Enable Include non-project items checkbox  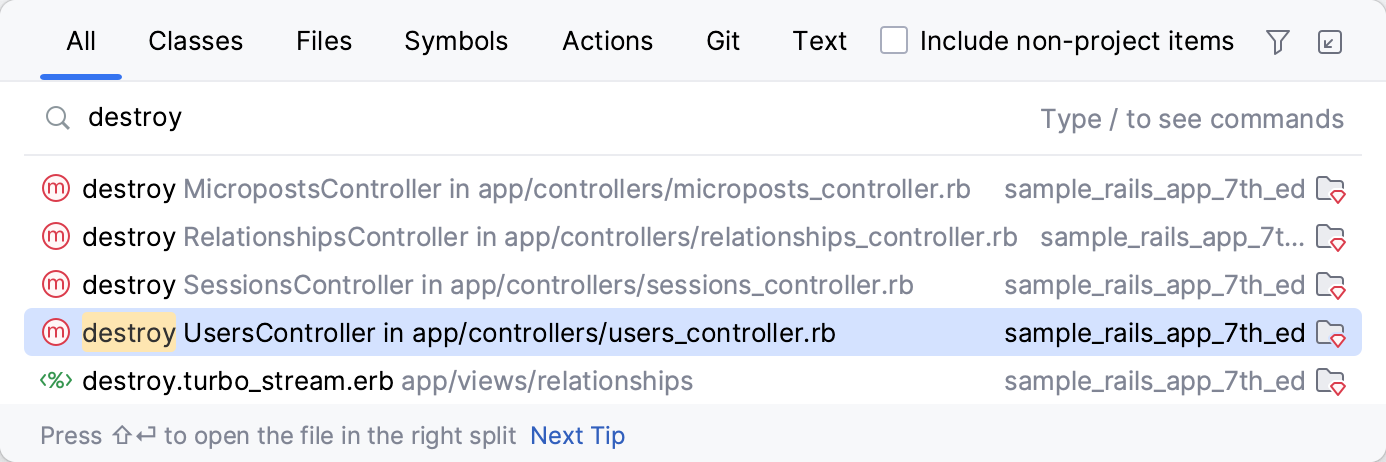[x=894, y=41]
